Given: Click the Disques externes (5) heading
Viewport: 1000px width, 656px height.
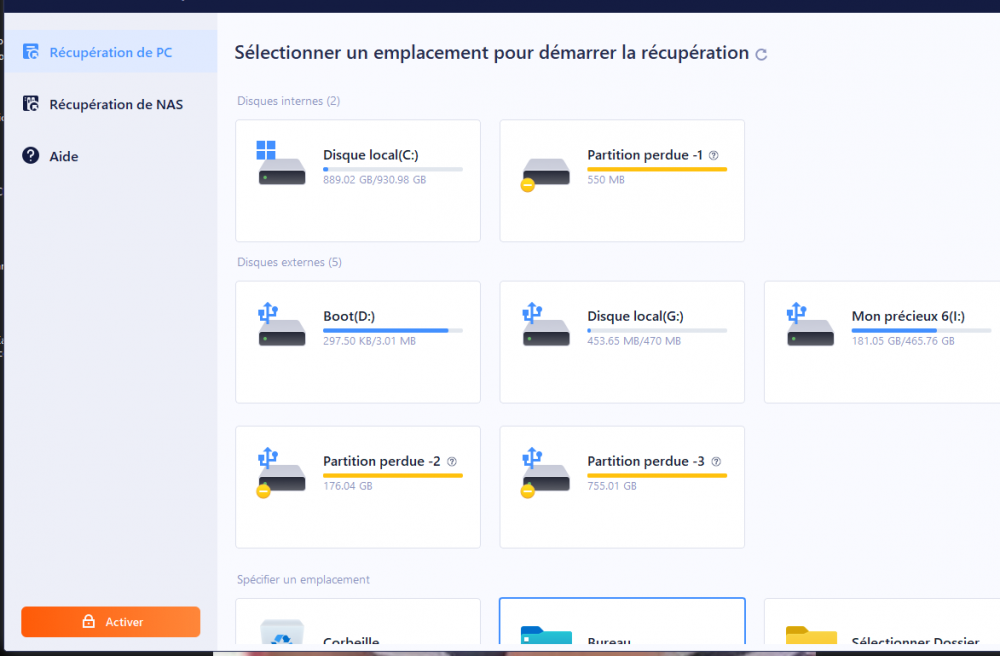Looking at the screenshot, I should (x=289, y=262).
